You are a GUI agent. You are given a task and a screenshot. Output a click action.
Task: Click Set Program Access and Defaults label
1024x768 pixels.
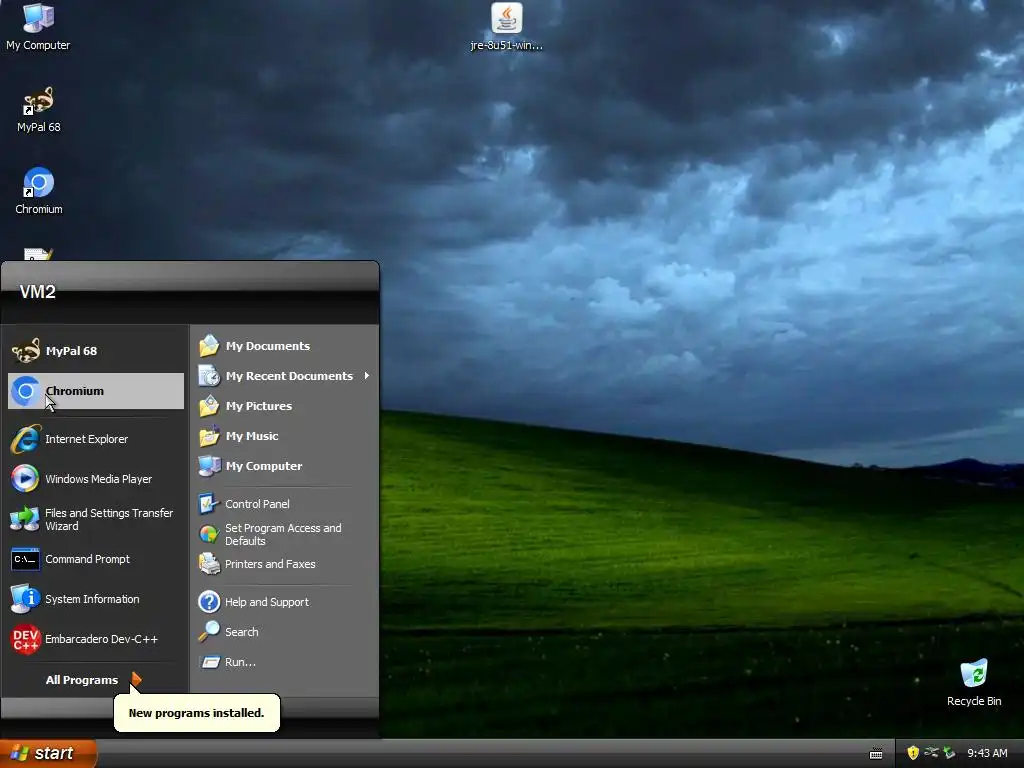[283, 534]
